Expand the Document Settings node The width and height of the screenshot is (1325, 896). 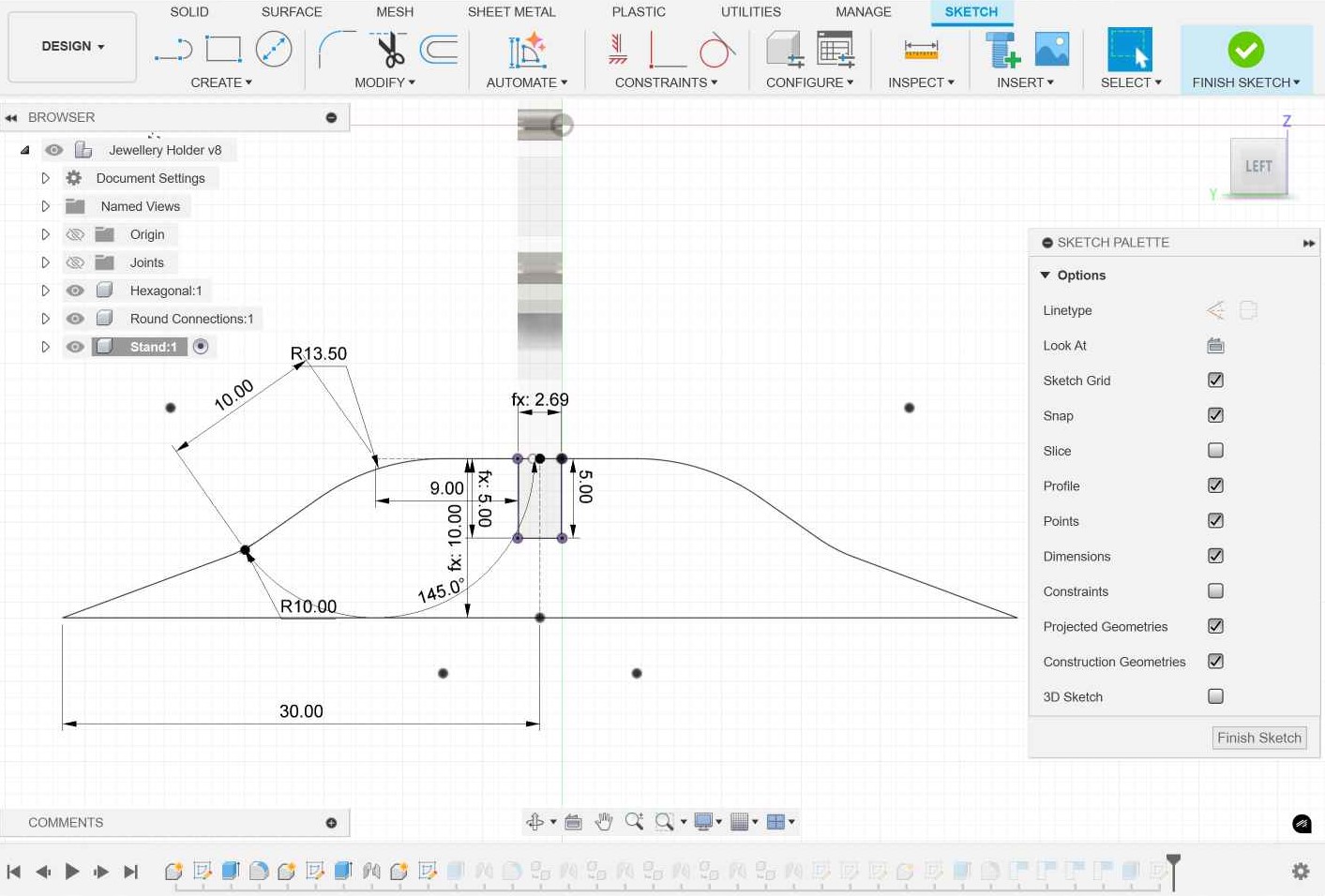pyautogui.click(x=45, y=178)
